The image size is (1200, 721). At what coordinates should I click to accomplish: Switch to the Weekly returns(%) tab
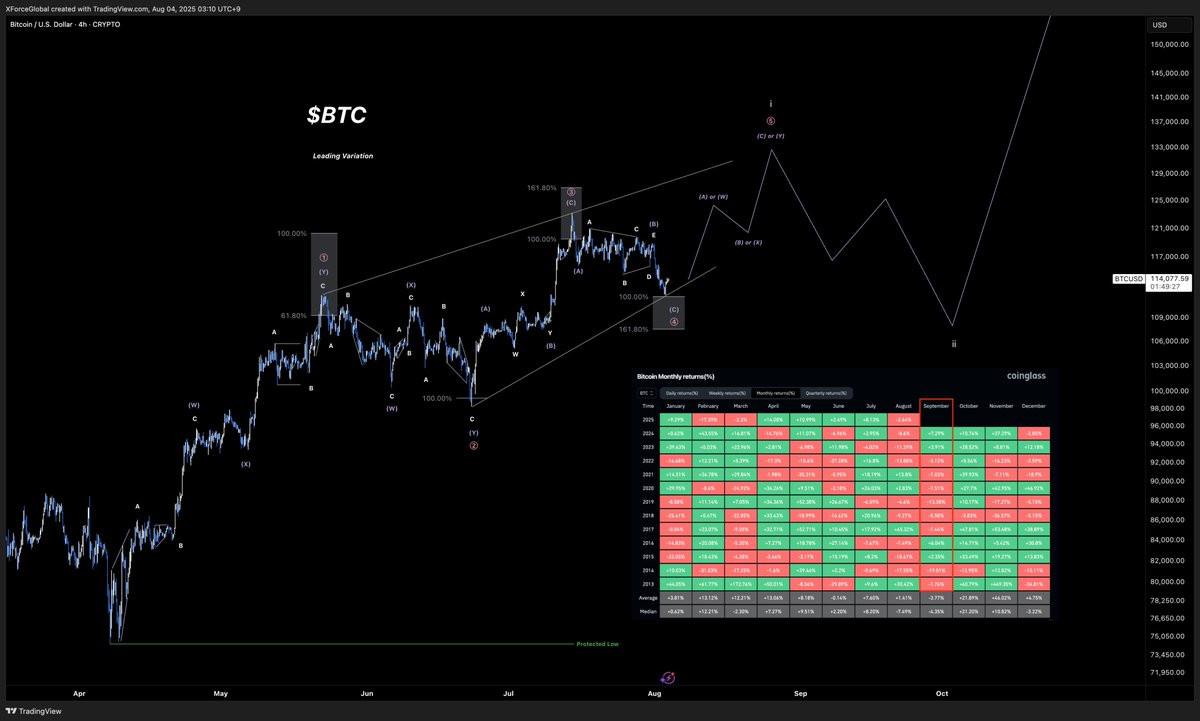click(727, 393)
